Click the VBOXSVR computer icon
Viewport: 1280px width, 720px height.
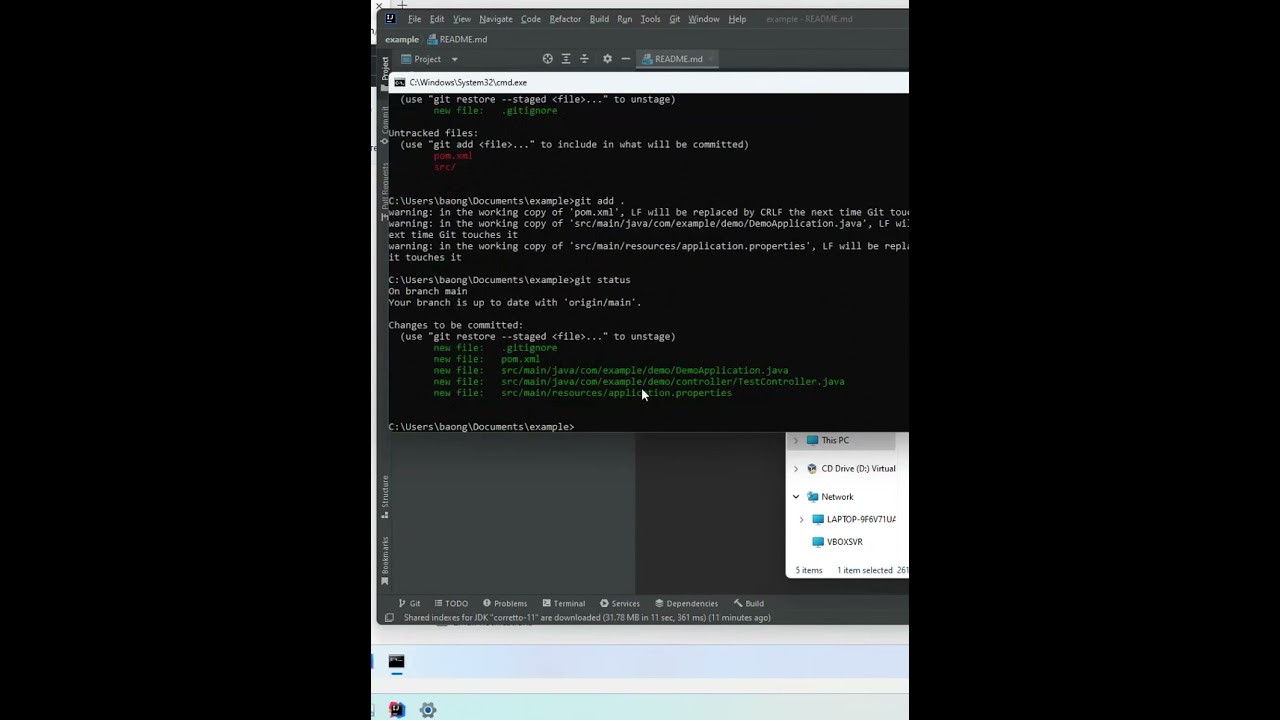pos(818,542)
